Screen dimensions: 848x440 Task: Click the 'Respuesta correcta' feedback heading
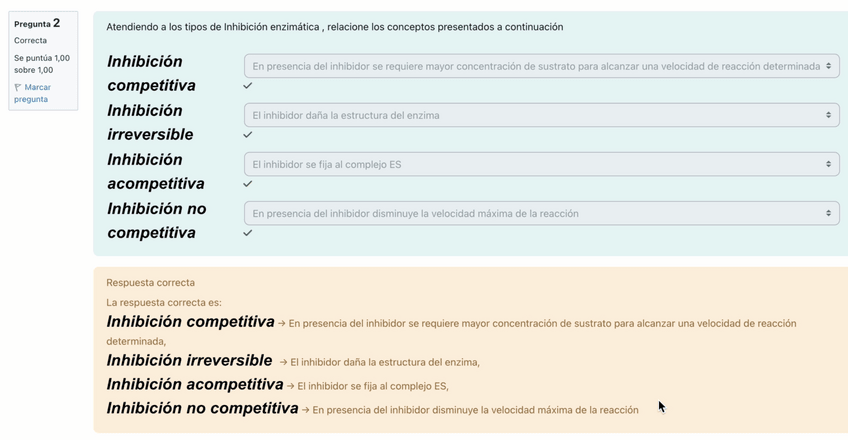(150, 283)
